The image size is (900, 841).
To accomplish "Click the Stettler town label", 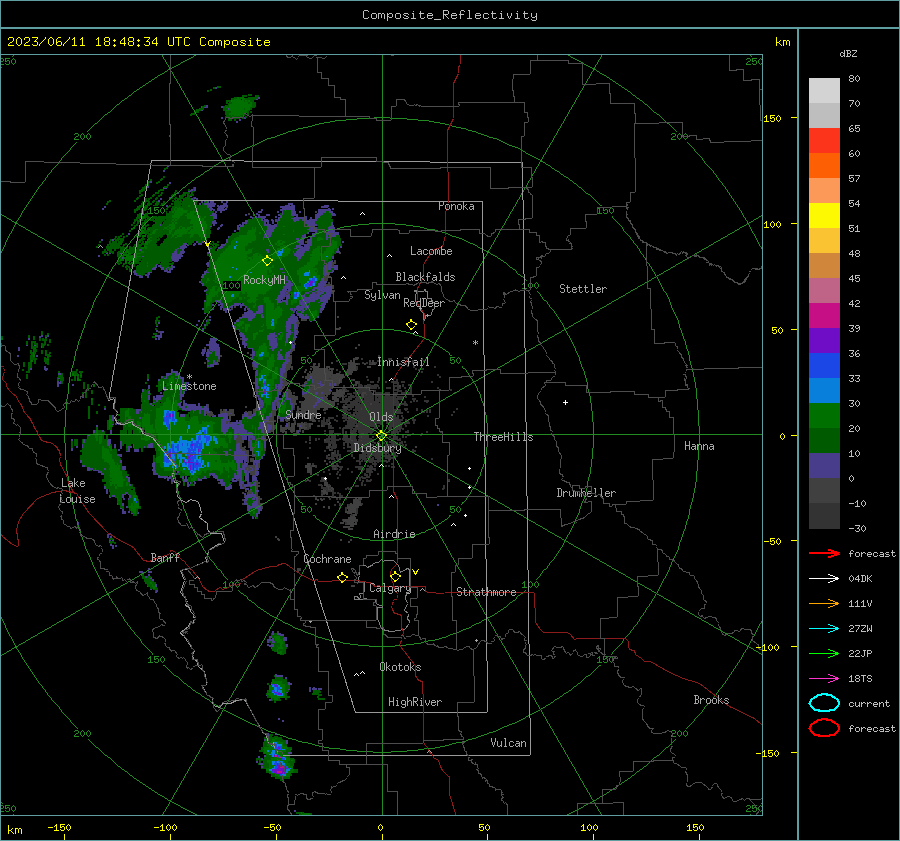I will (x=583, y=289).
